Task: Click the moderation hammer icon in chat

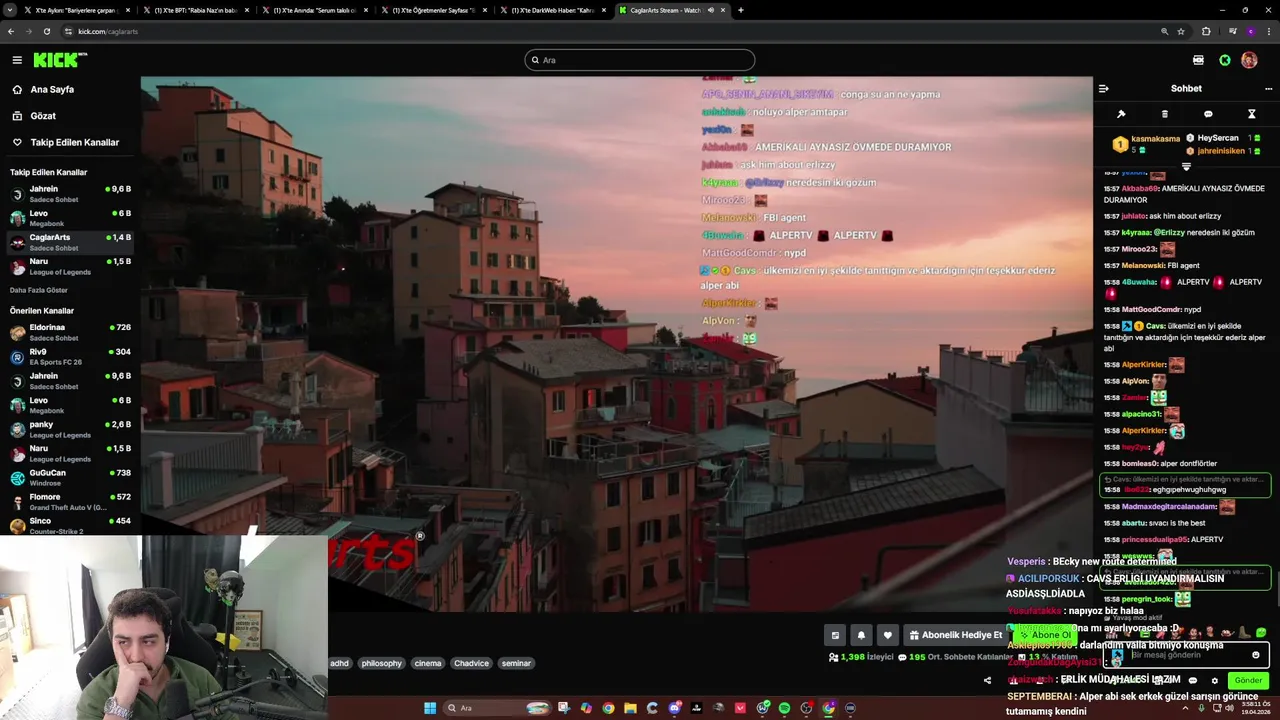Action: (x=1121, y=114)
